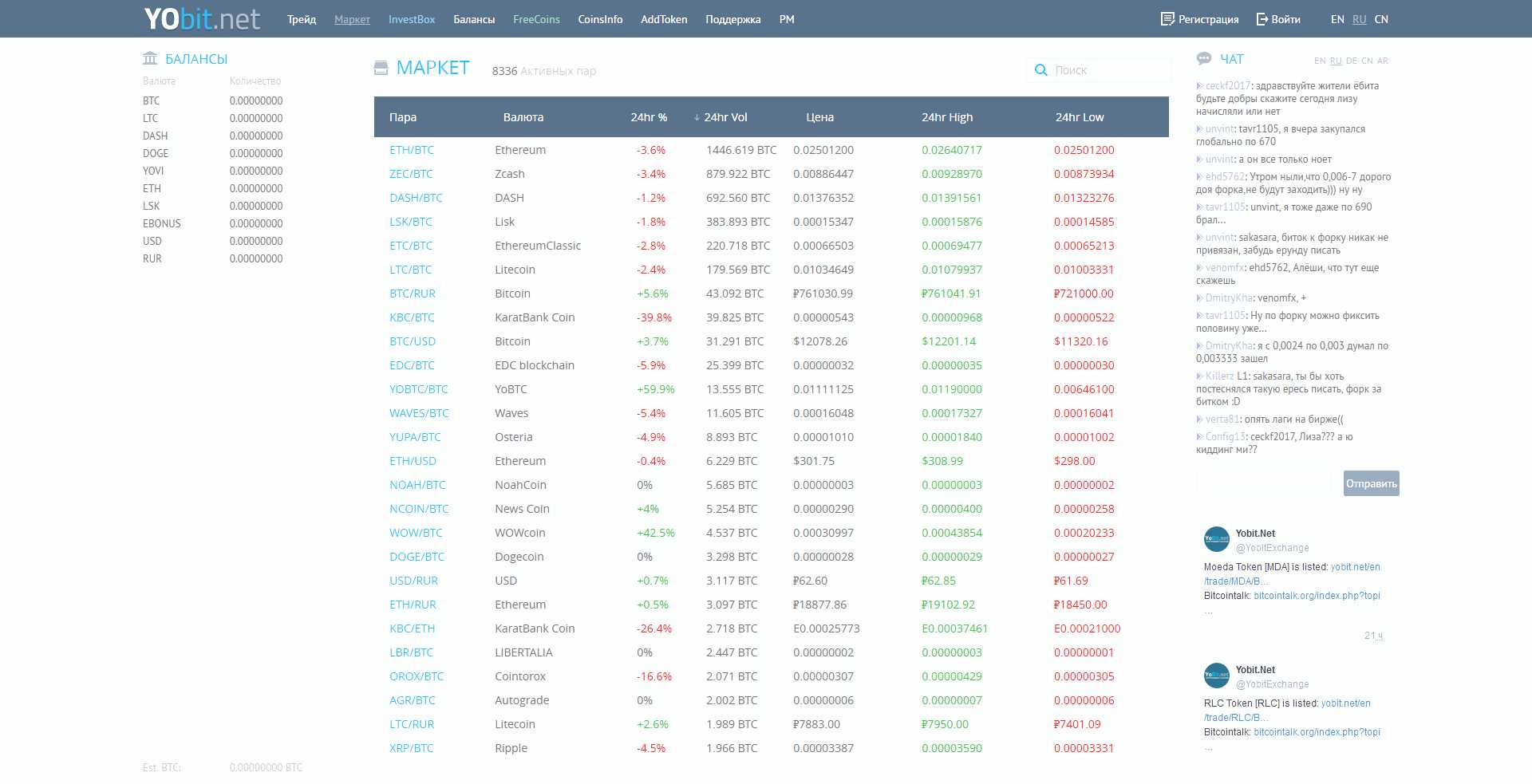This screenshot has height=784, width=1532.
Task: Open the yobit.net/en MDA tweet link
Action: [x=1355, y=567]
